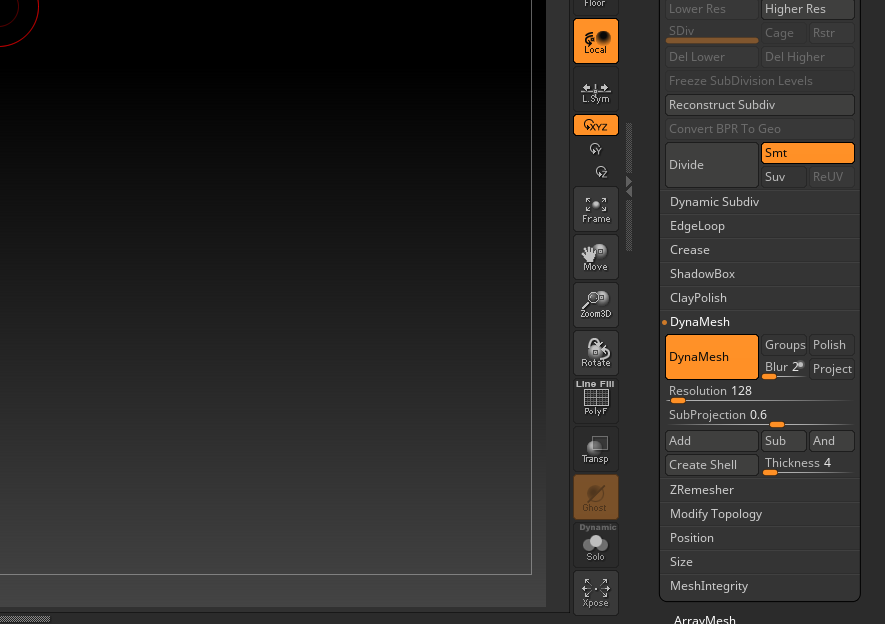
Task: Toggle Transp transparency mode
Action: pyautogui.click(x=595, y=449)
